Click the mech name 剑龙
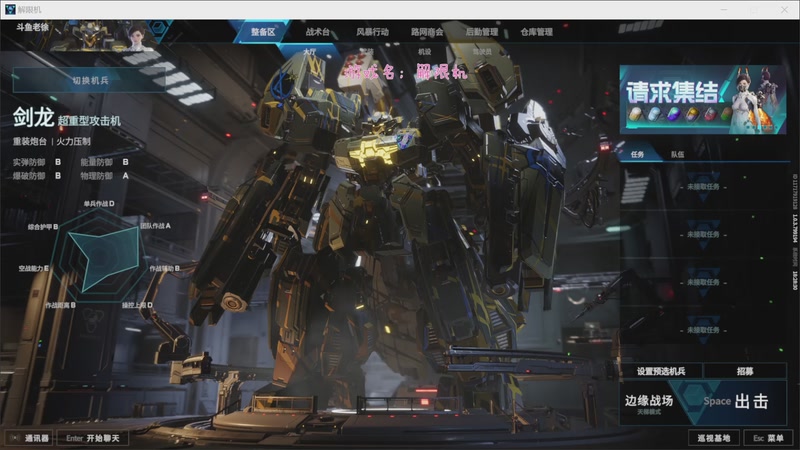 click(33, 117)
